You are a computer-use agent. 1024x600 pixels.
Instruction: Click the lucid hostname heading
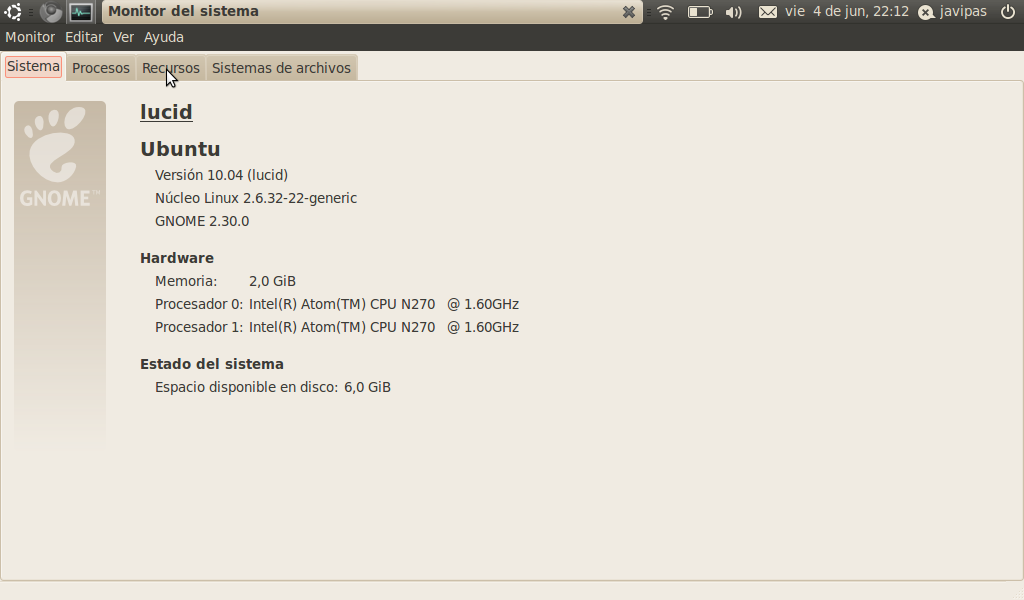point(167,112)
